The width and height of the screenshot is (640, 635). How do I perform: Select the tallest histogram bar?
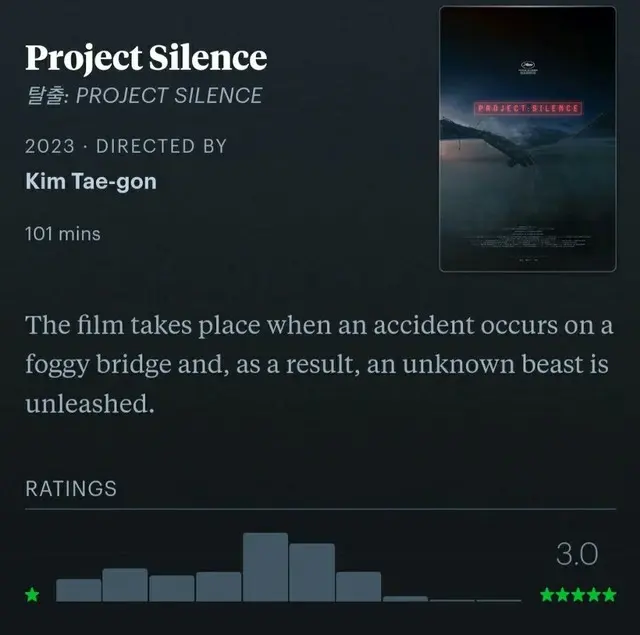[265, 567]
